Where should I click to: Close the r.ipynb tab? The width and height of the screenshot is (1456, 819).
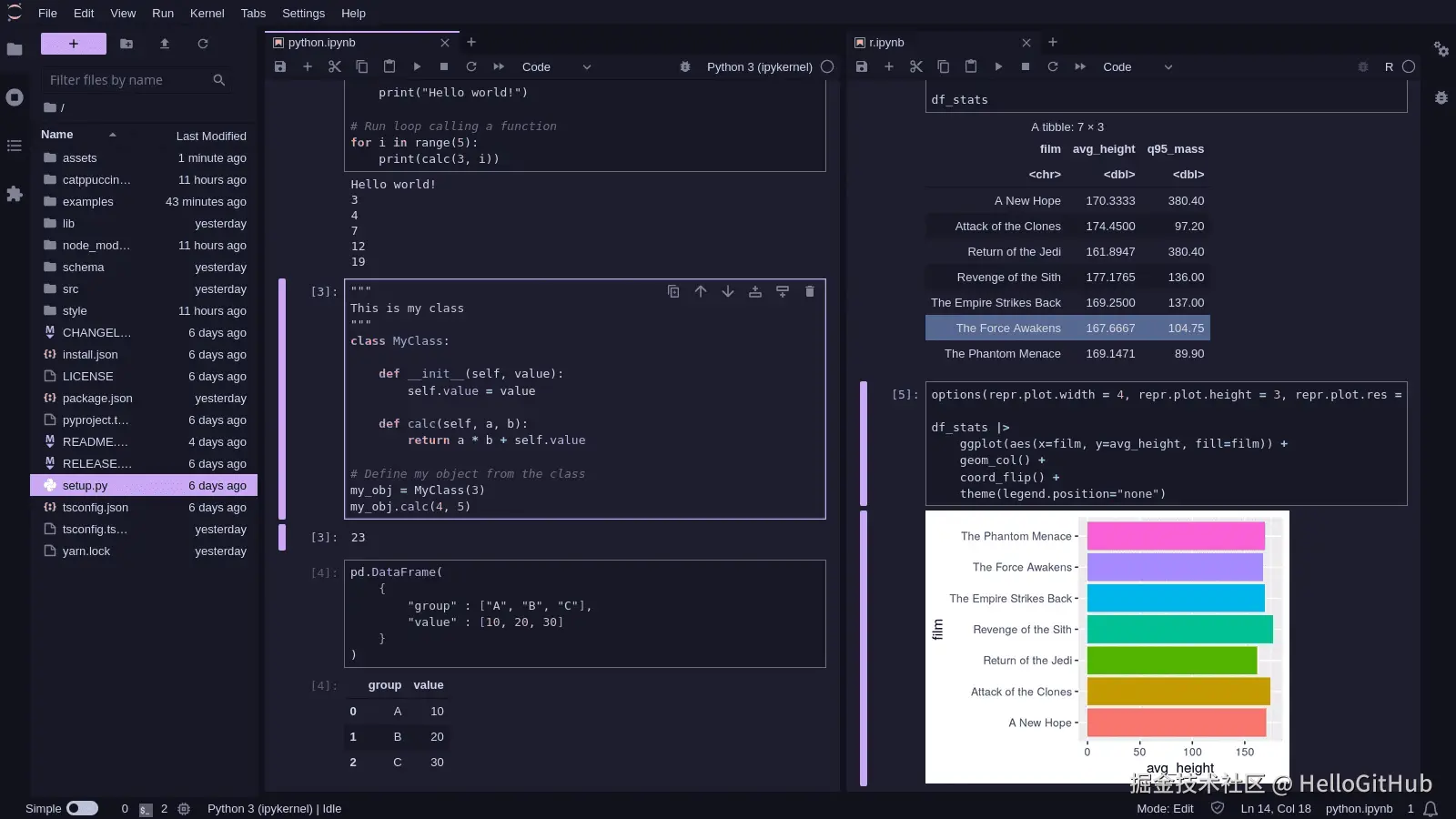[1026, 43]
